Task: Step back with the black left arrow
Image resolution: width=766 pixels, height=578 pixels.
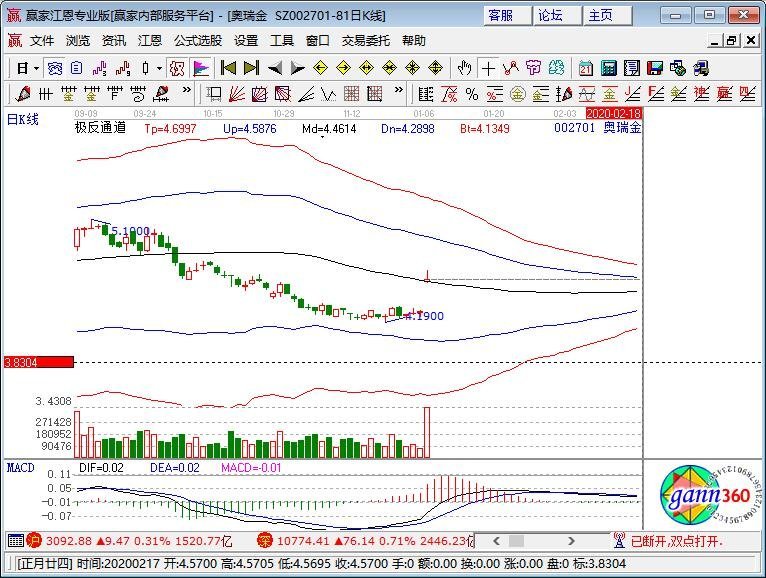Action: 275,68
